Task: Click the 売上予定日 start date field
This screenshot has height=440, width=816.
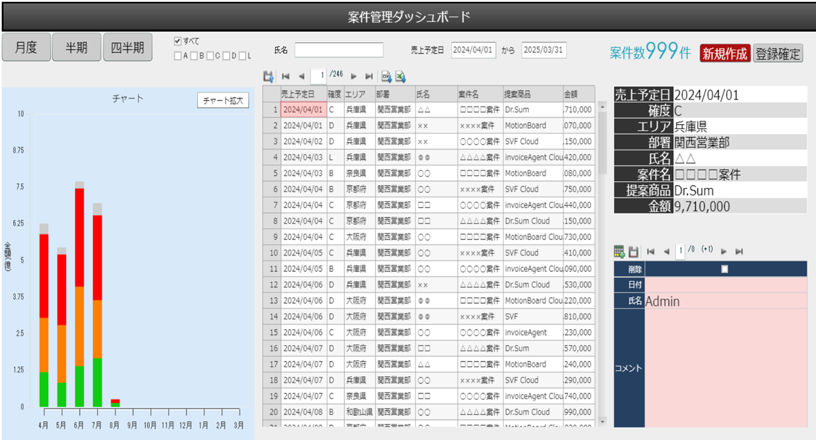Action: coord(473,50)
